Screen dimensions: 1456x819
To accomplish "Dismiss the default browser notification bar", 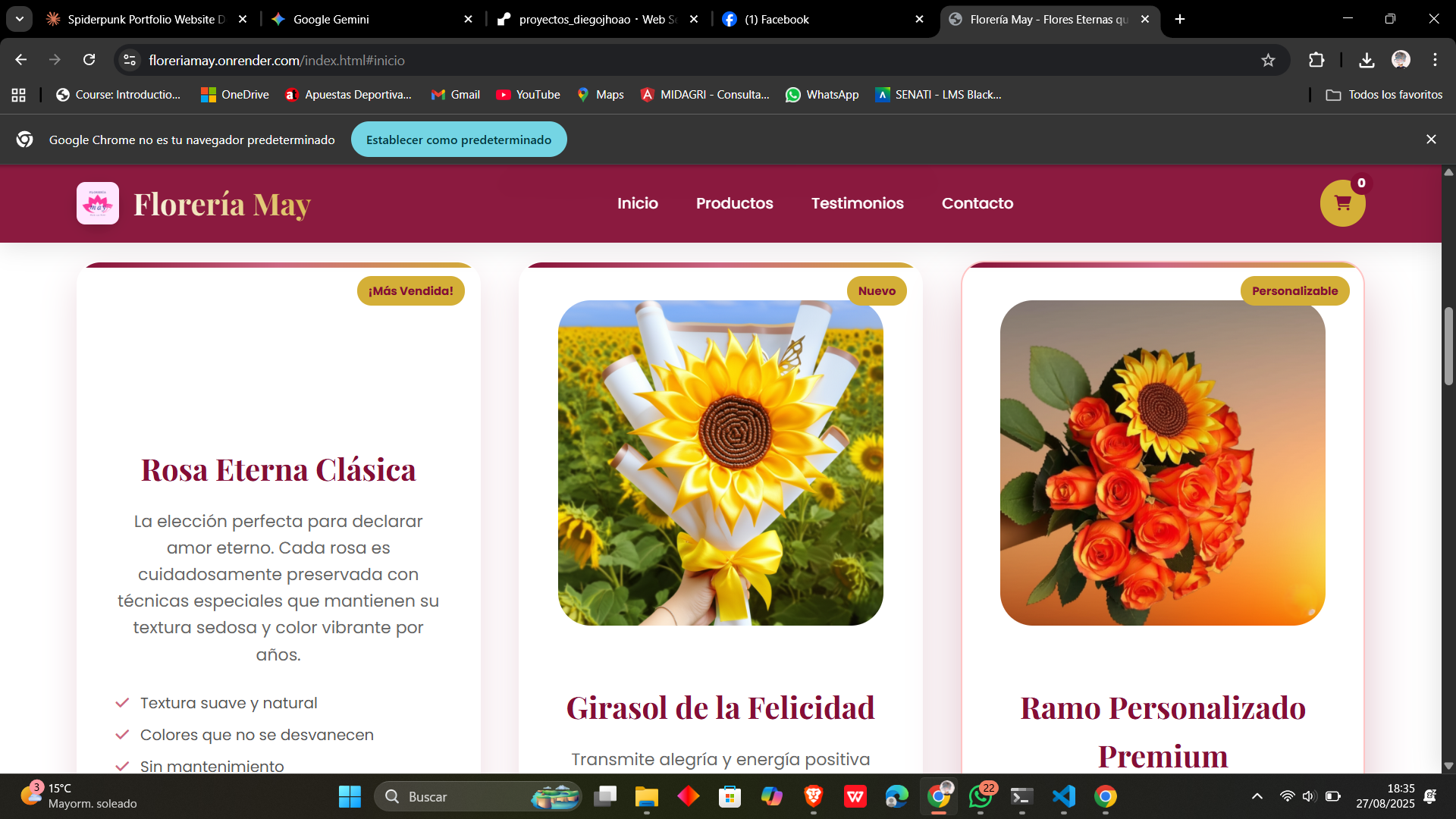I will coord(1431,140).
